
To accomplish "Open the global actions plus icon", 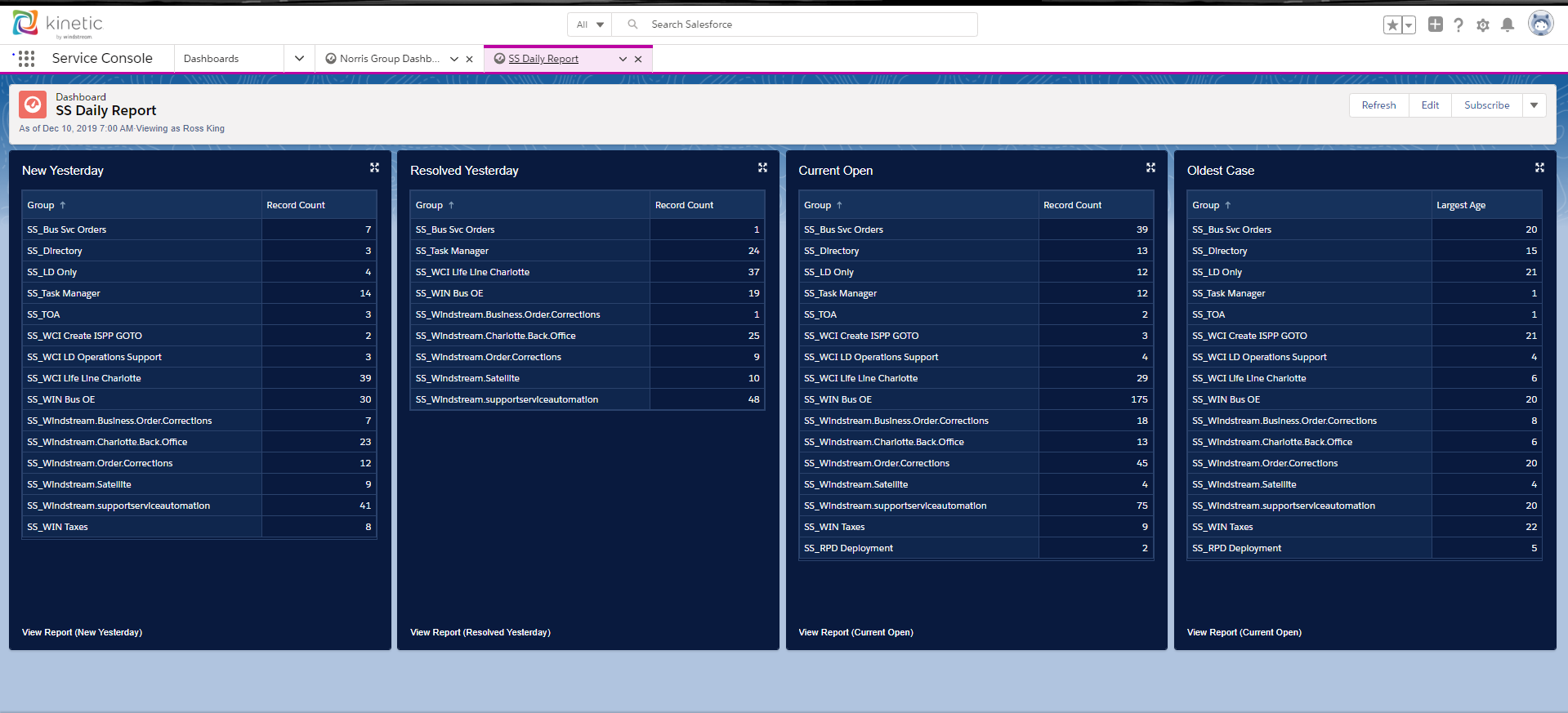I will tap(1435, 25).
